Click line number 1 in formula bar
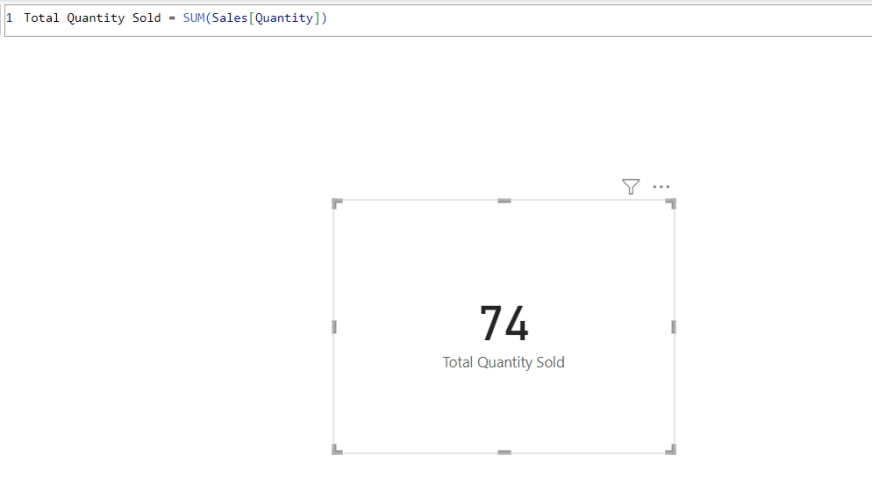 (x=9, y=18)
